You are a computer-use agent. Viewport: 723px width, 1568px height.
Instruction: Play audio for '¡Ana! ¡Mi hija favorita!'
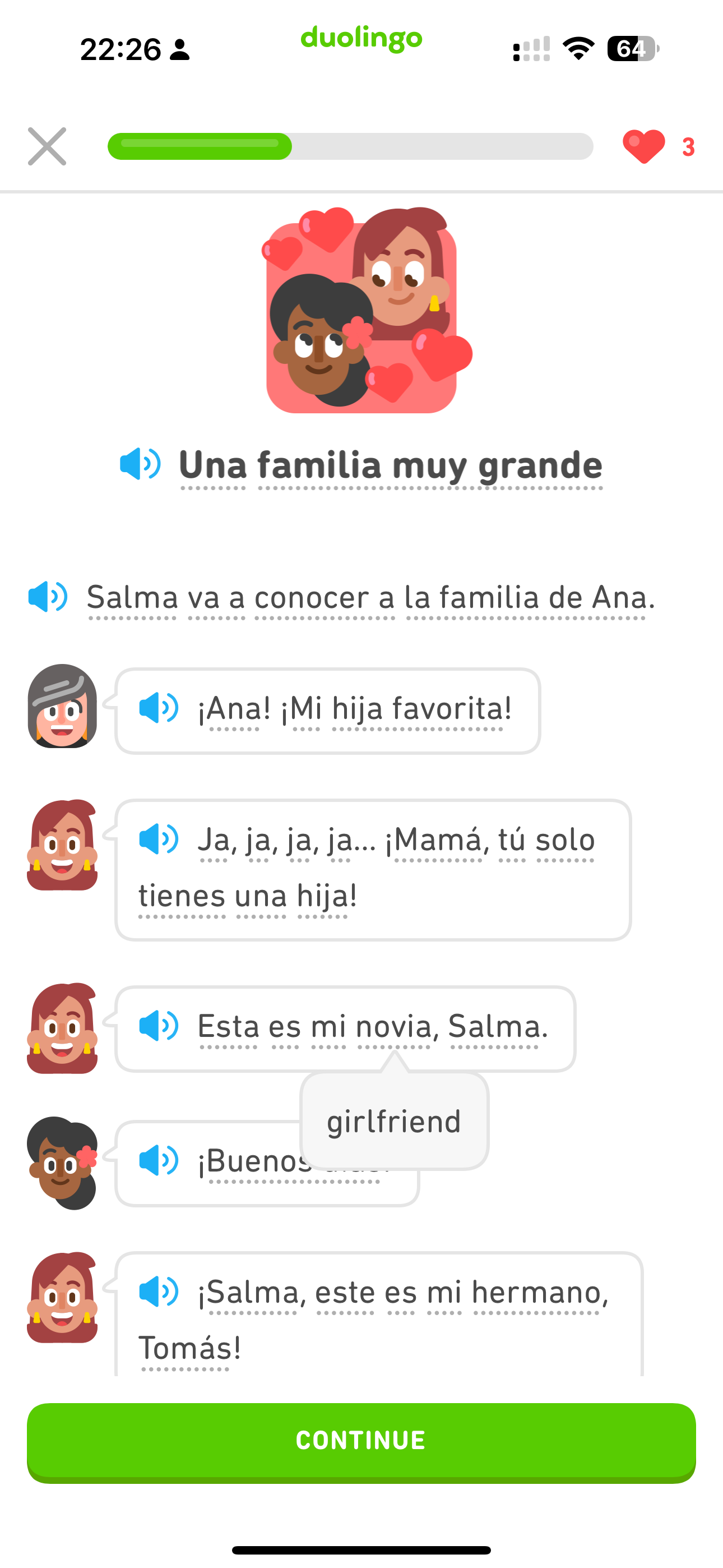(159, 708)
